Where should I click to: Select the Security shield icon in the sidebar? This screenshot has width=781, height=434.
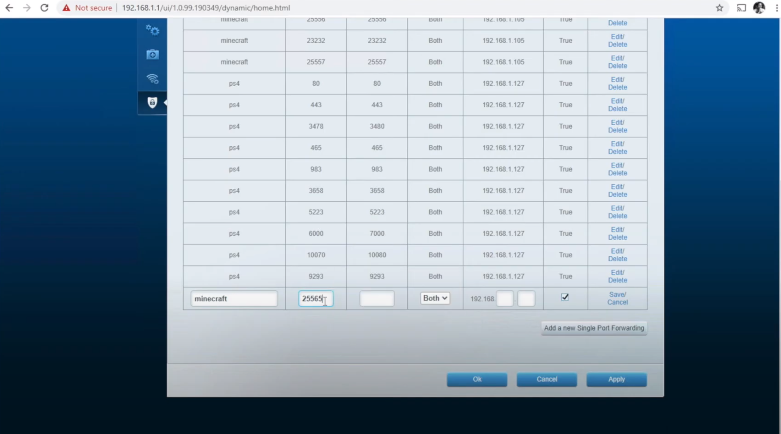pyautogui.click(x=152, y=103)
